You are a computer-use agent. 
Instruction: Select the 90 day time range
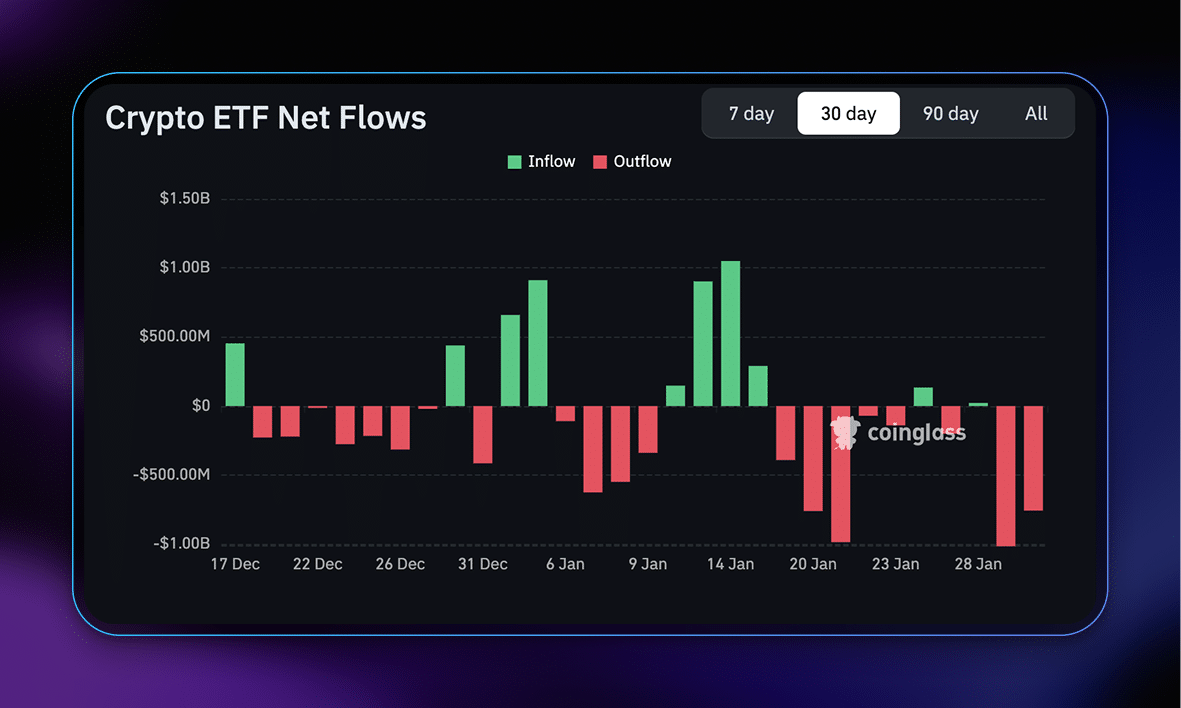point(950,113)
